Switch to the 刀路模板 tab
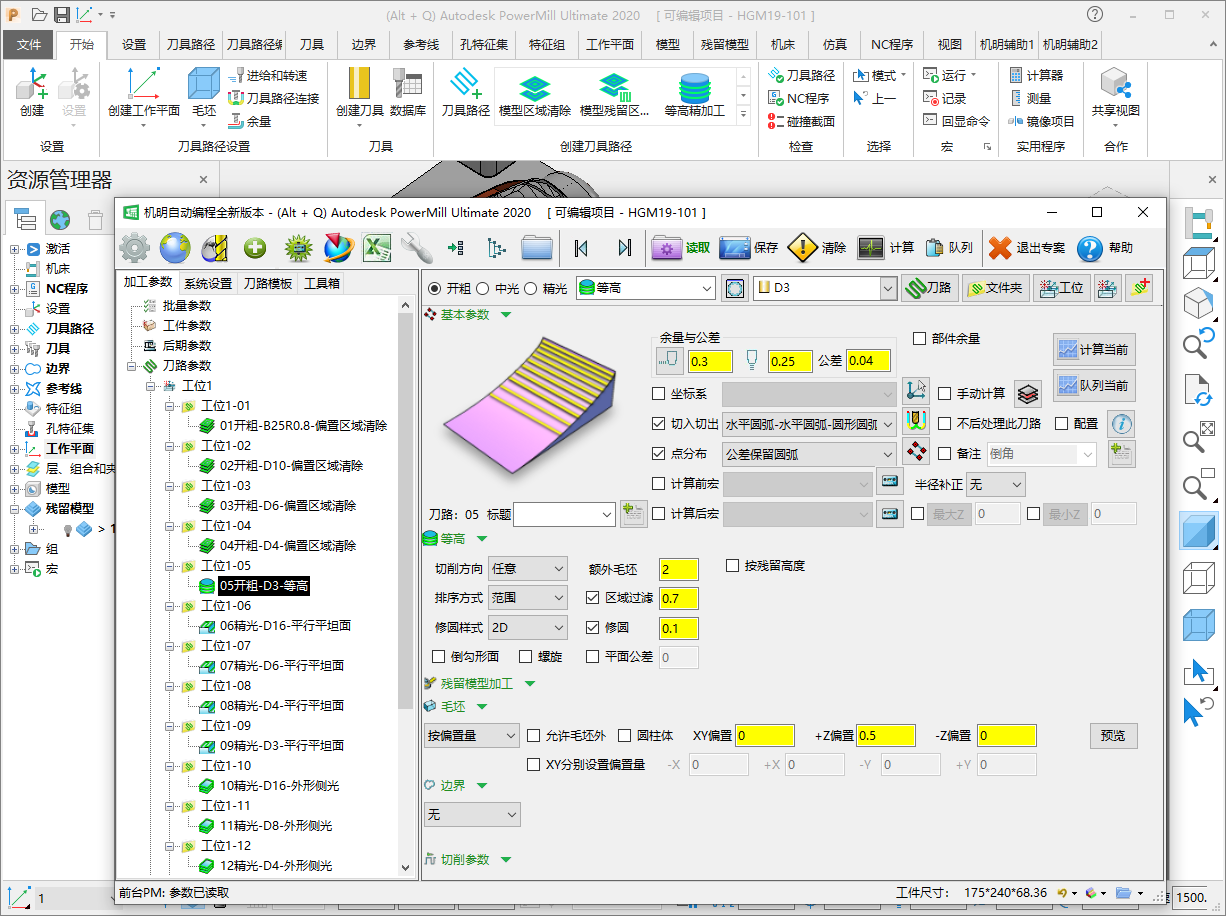 coord(268,283)
